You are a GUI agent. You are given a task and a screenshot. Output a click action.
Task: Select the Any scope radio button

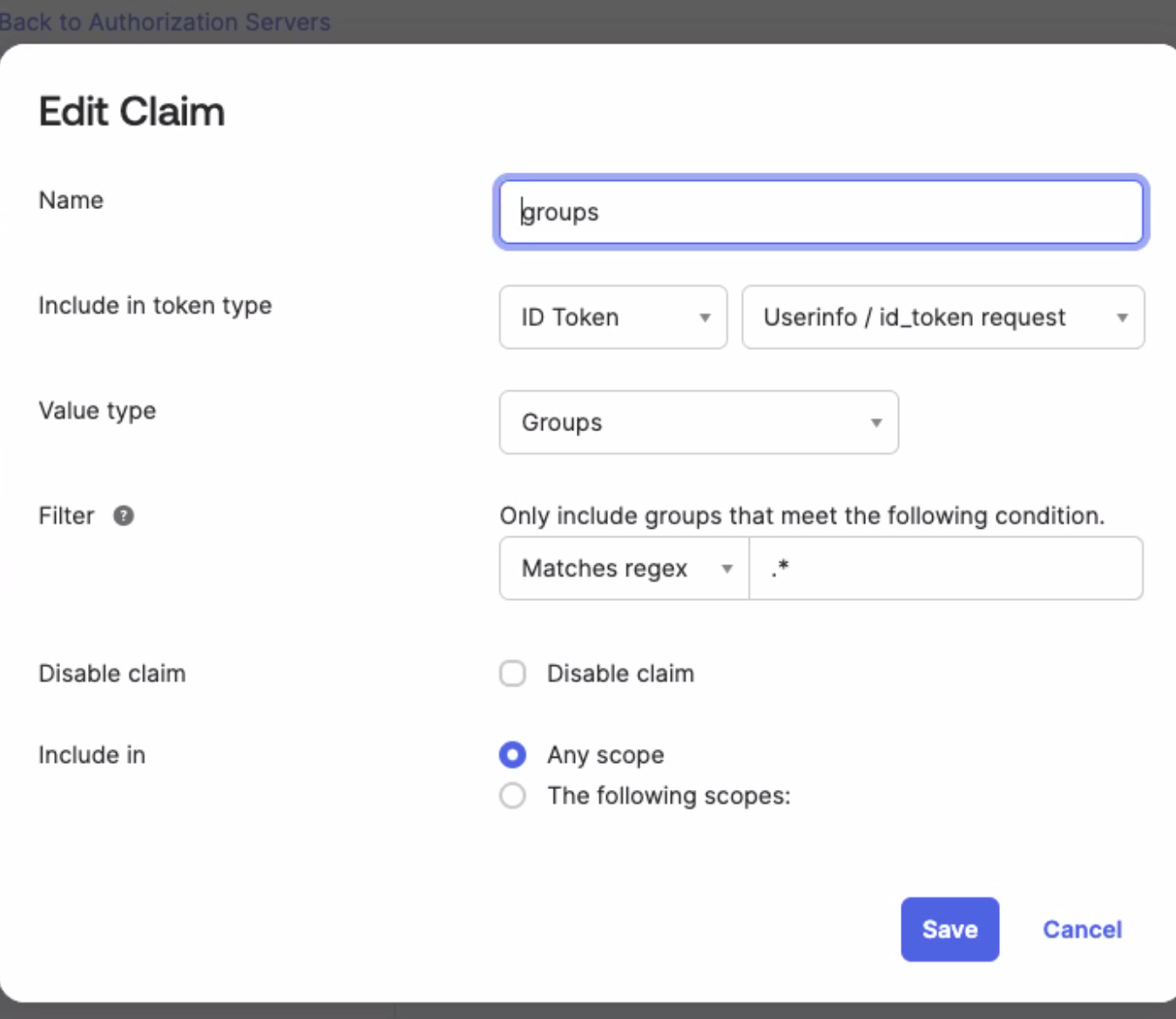pos(513,754)
